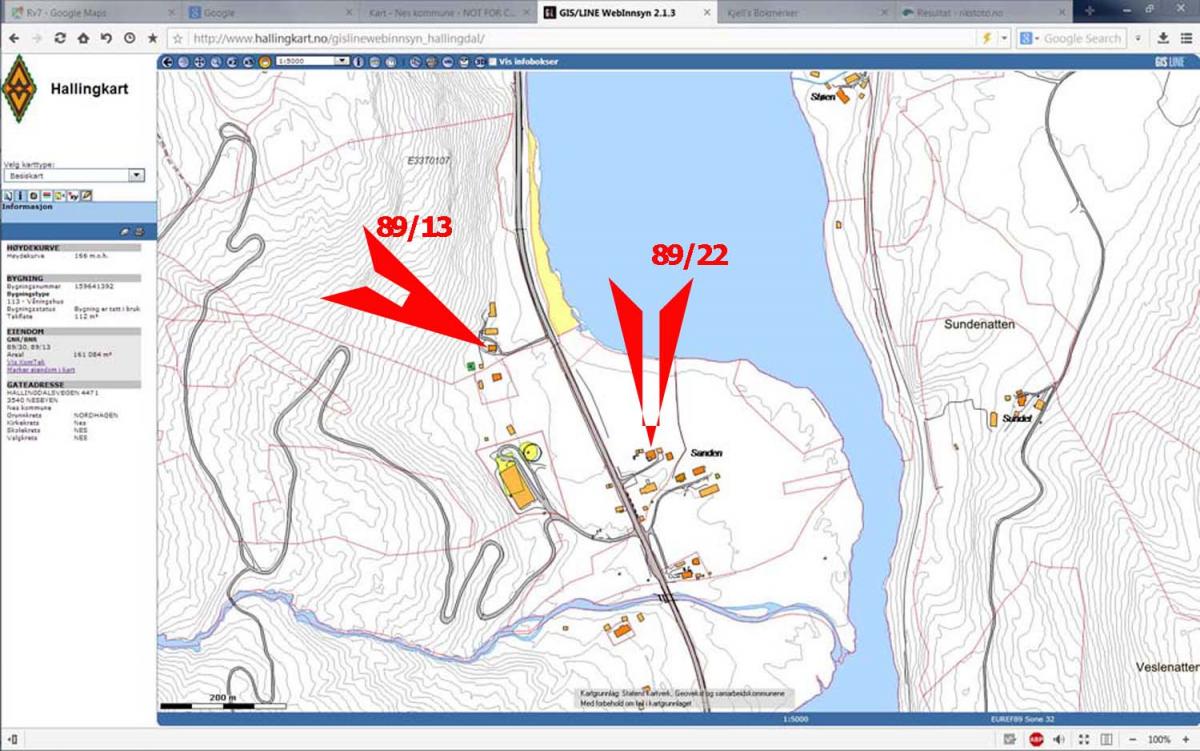Screen dimensions: 1200x751
Task: Click the erase icon in Informasjon panel
Action: coord(125,231)
